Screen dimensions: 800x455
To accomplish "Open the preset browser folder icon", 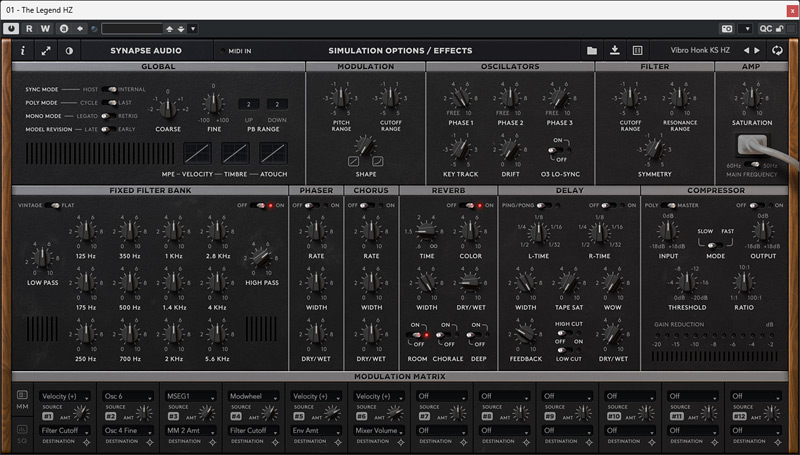I will (592, 50).
